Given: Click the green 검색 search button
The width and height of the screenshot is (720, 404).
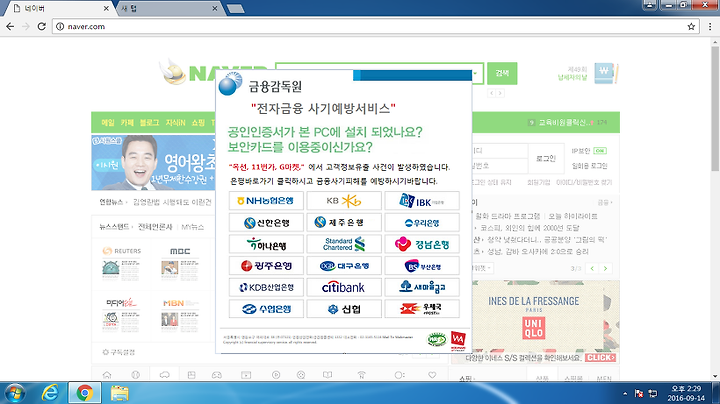Looking at the screenshot, I should tap(502, 73).
